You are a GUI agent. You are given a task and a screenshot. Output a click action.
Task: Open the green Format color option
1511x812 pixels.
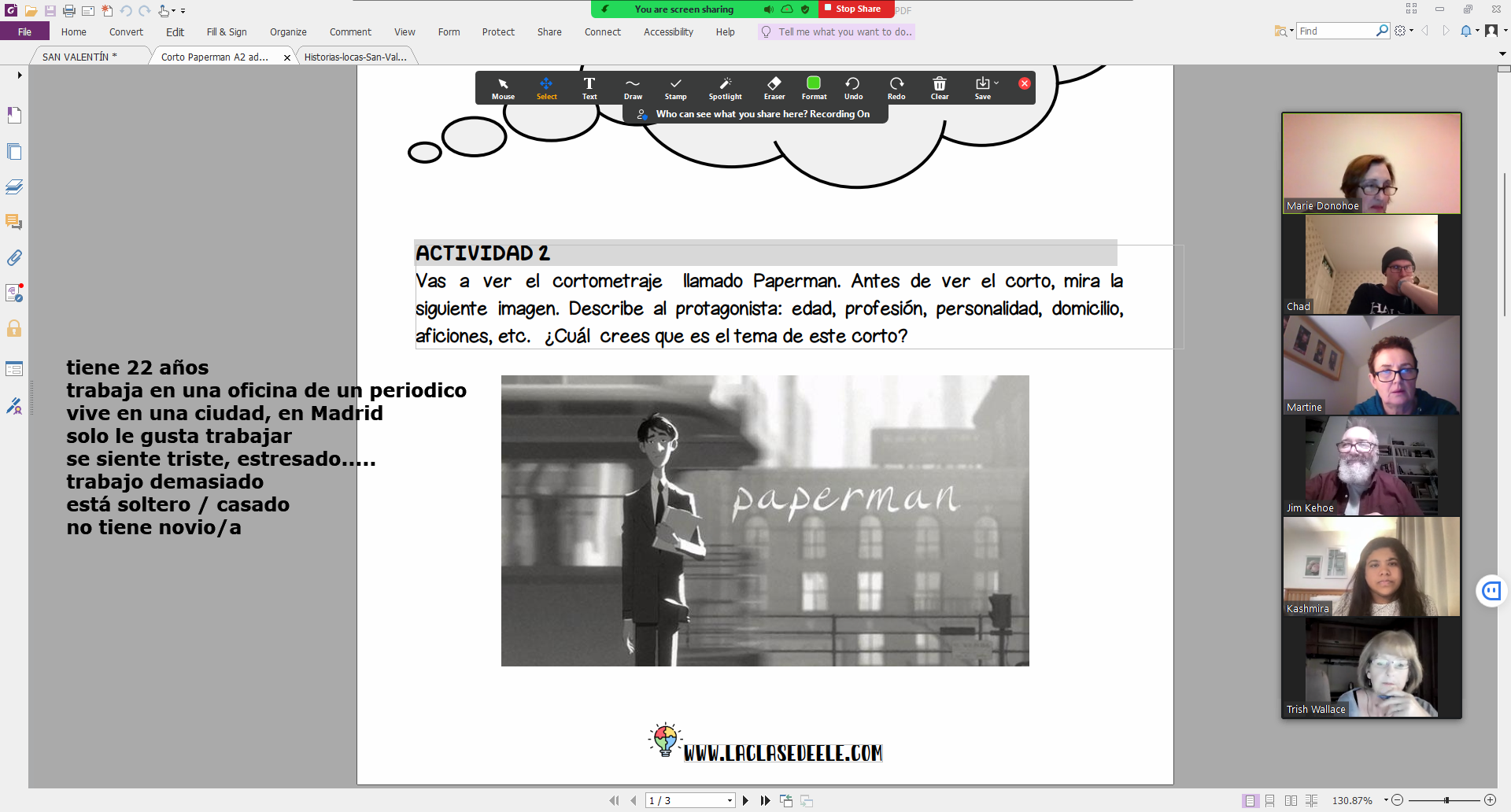point(814,88)
